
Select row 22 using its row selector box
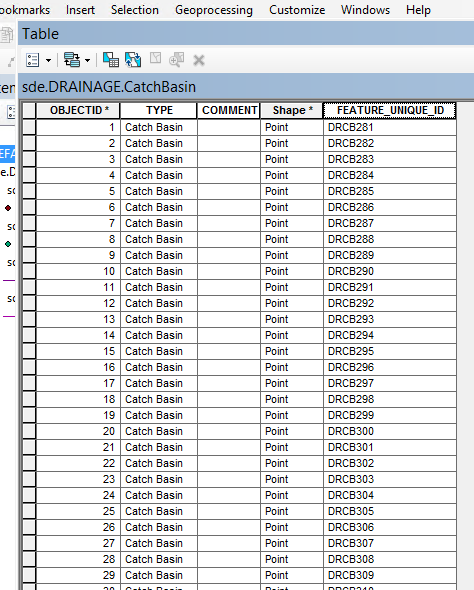(29, 463)
